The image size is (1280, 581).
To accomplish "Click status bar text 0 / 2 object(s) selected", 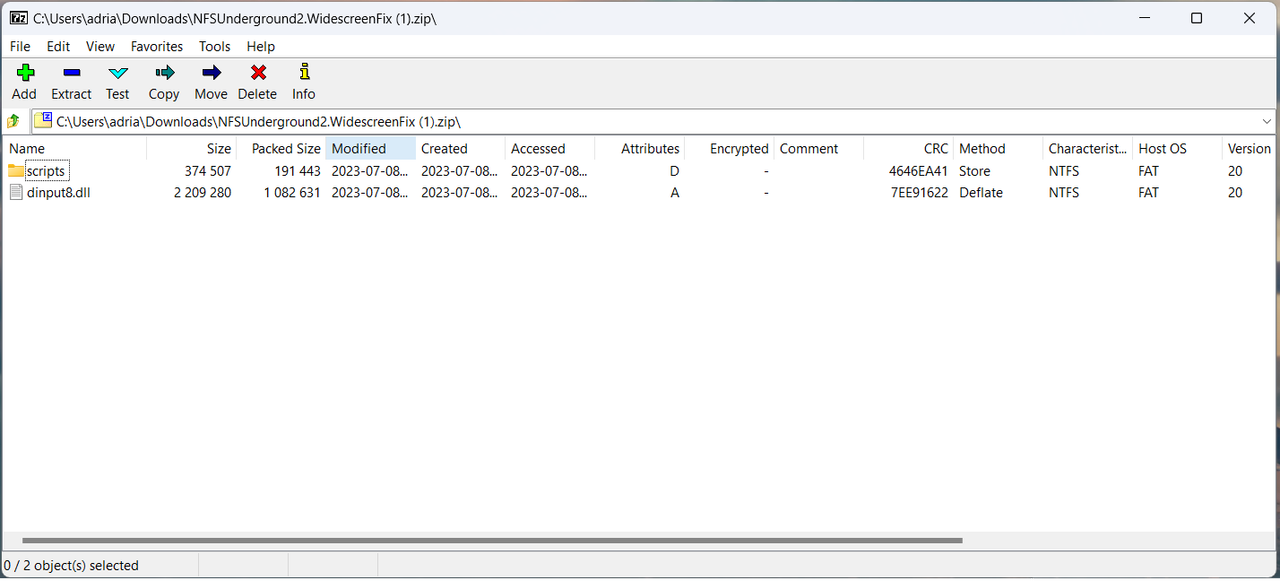I will pos(71,565).
